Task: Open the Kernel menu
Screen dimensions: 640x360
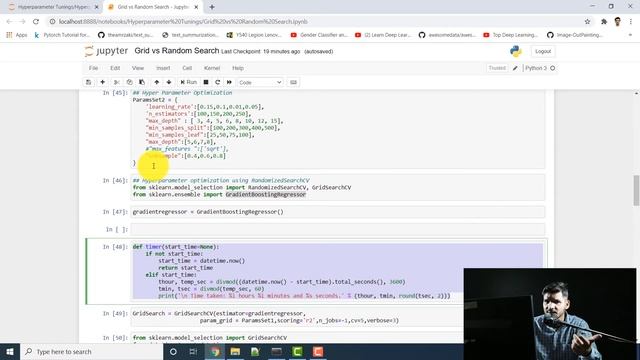Action: (x=212, y=68)
